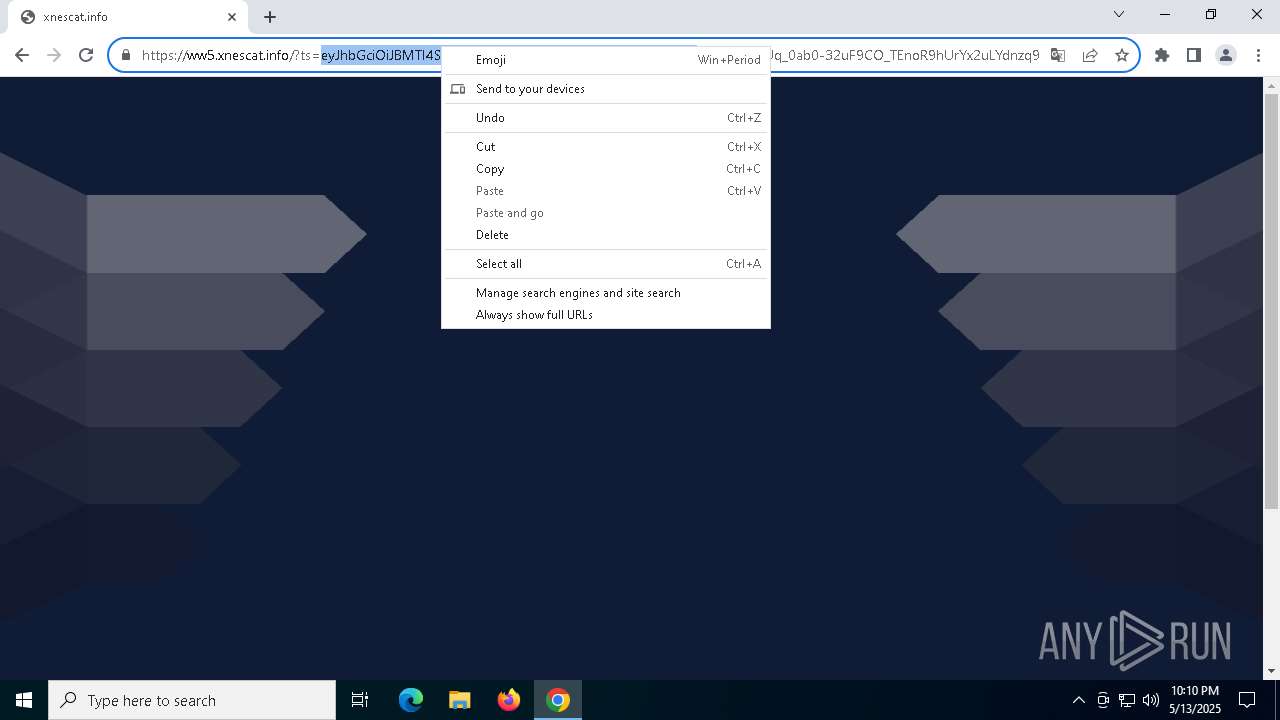Click Delete in the context menu

(605, 235)
